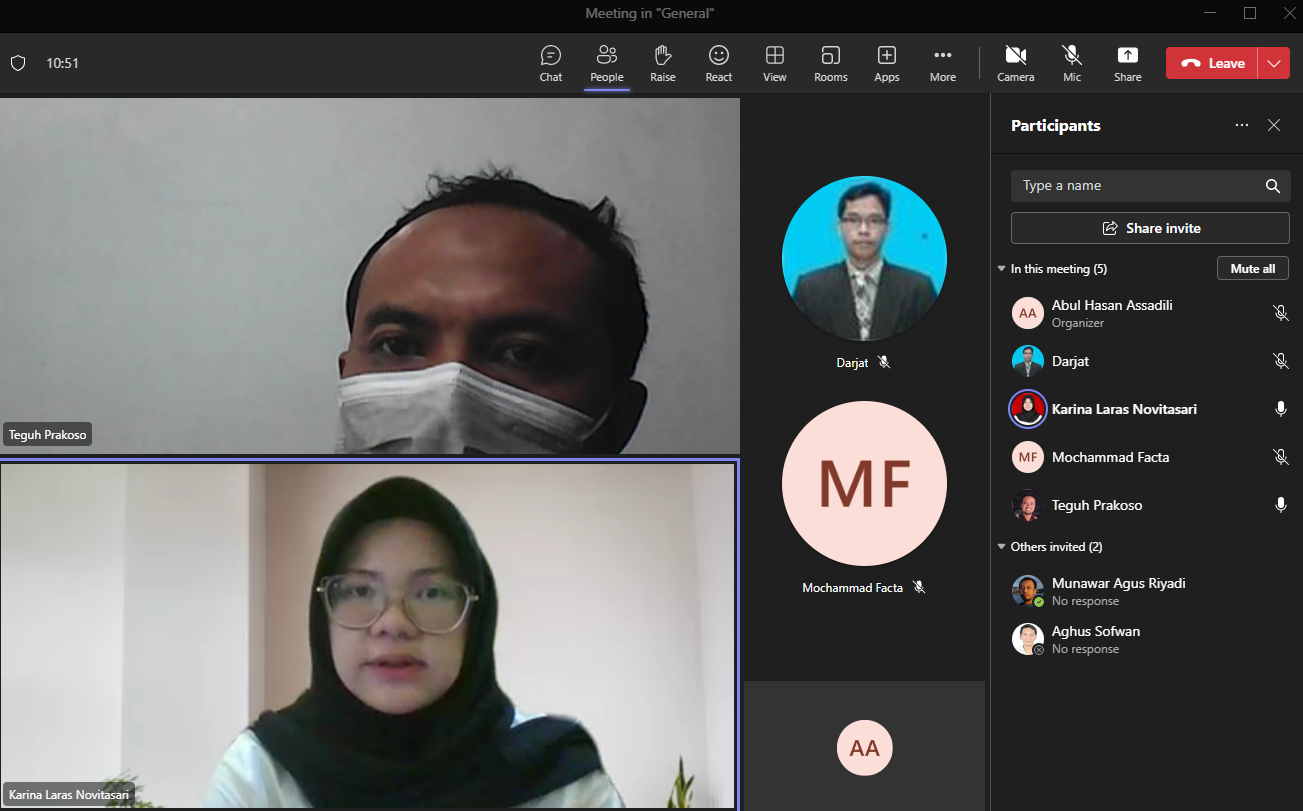Open the dropdown arrow beside Leave
Screen dimensions: 1303x811
pos(1273,63)
